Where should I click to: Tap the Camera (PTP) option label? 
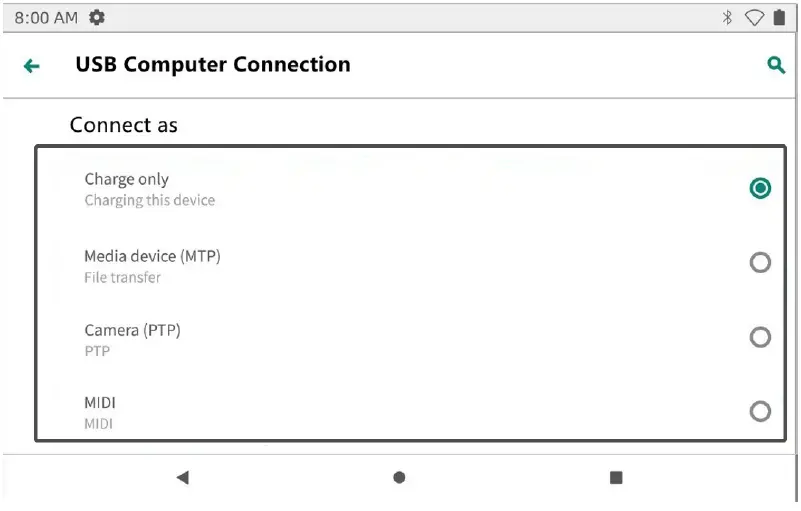[x=132, y=330]
